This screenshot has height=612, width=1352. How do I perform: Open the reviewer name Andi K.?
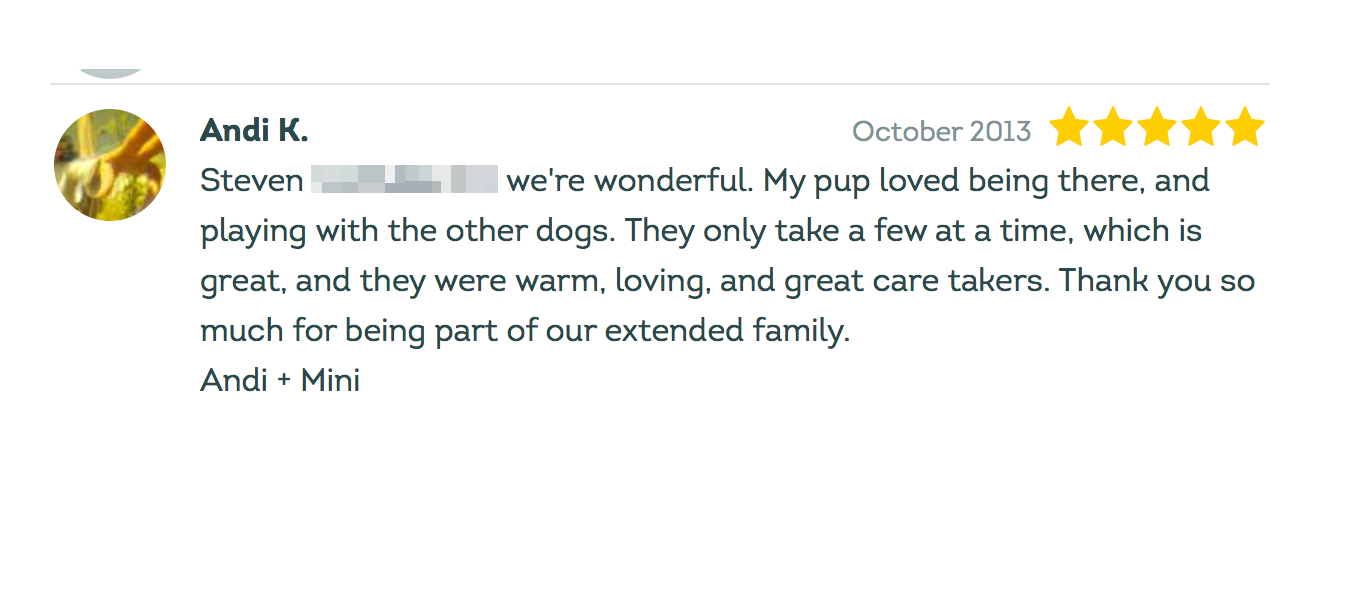[x=254, y=130]
